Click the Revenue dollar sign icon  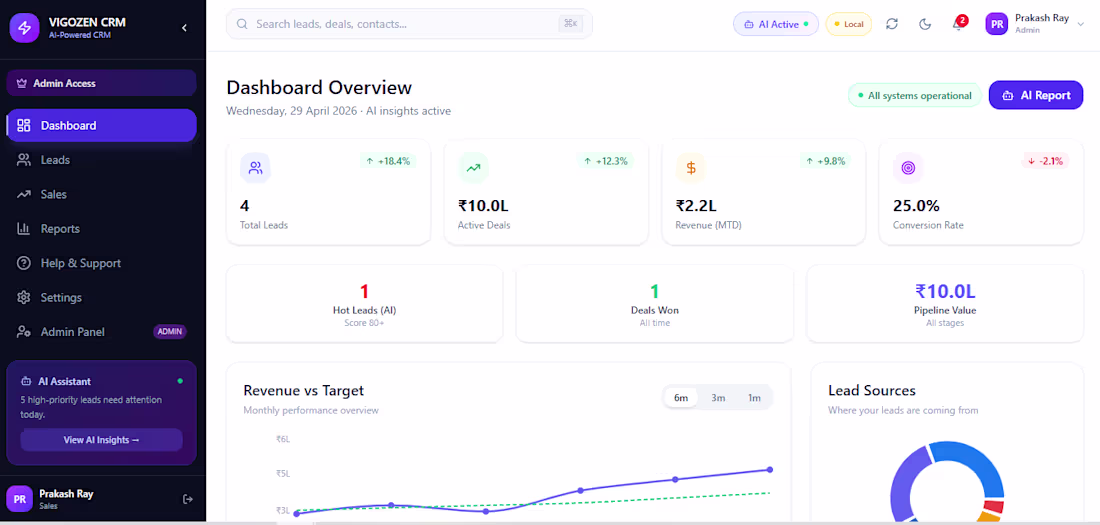click(691, 168)
